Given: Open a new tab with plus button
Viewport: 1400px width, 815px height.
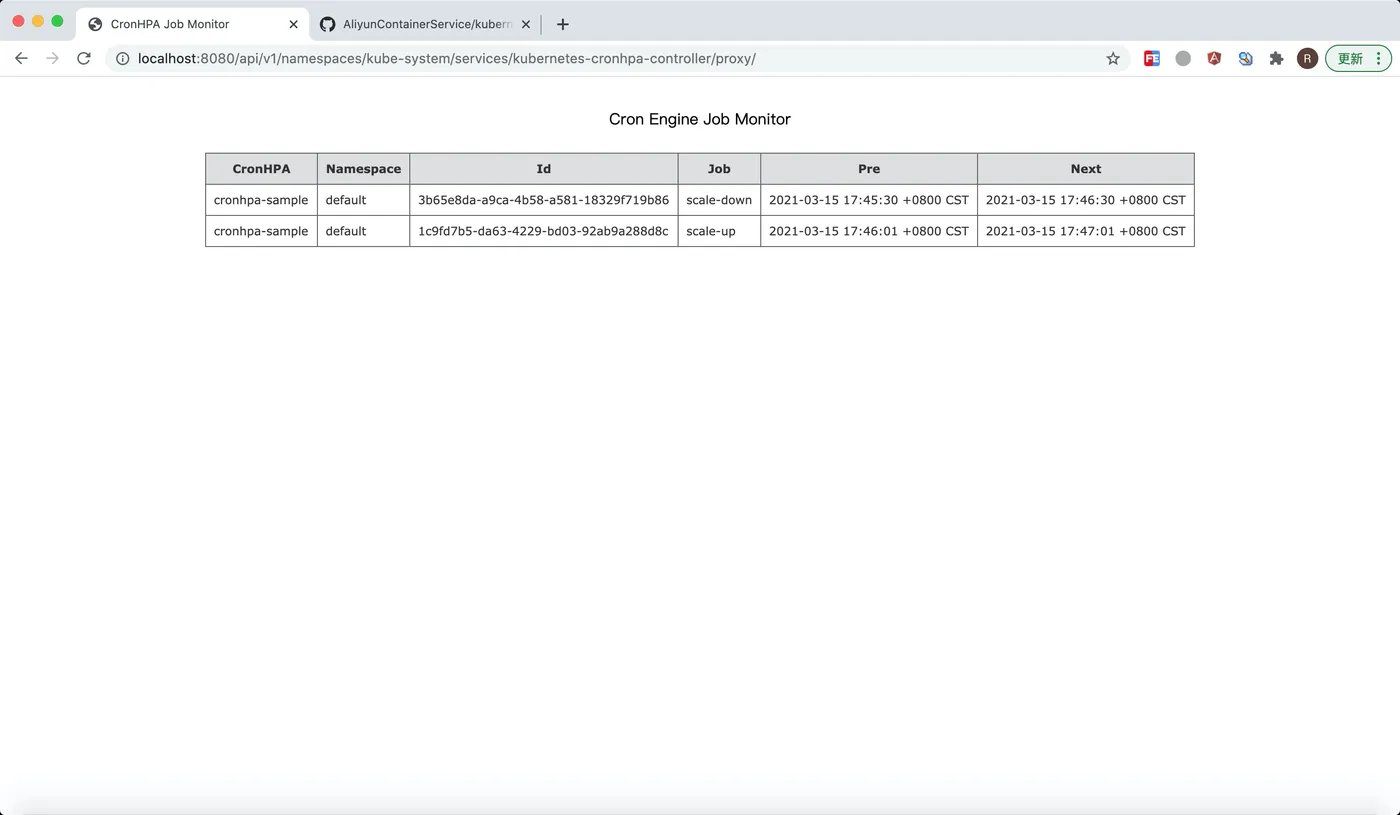Looking at the screenshot, I should click(x=562, y=24).
